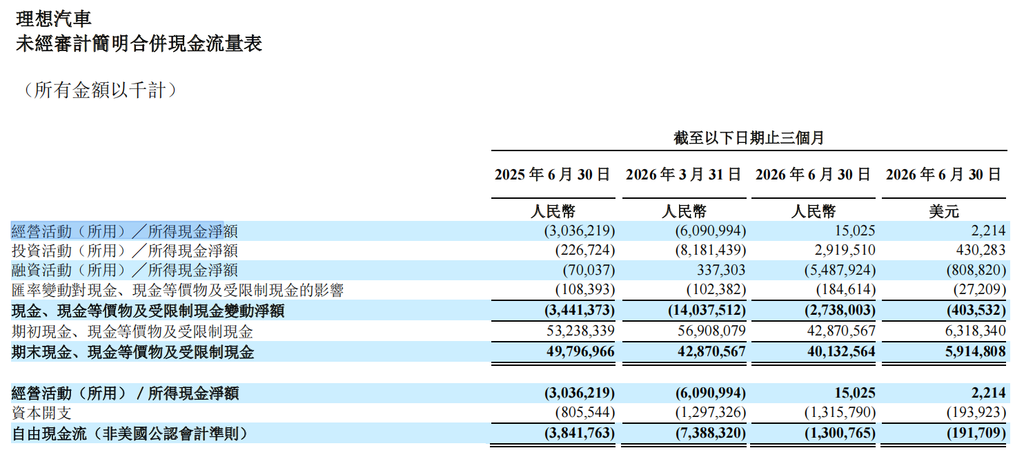Select investing value 2,919,510
Screen dimensions: 1024x457
pyautogui.click(x=846, y=251)
